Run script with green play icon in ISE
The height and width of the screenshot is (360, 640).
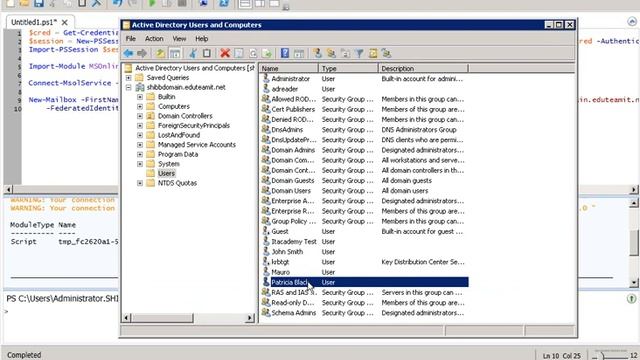pos(152,3)
